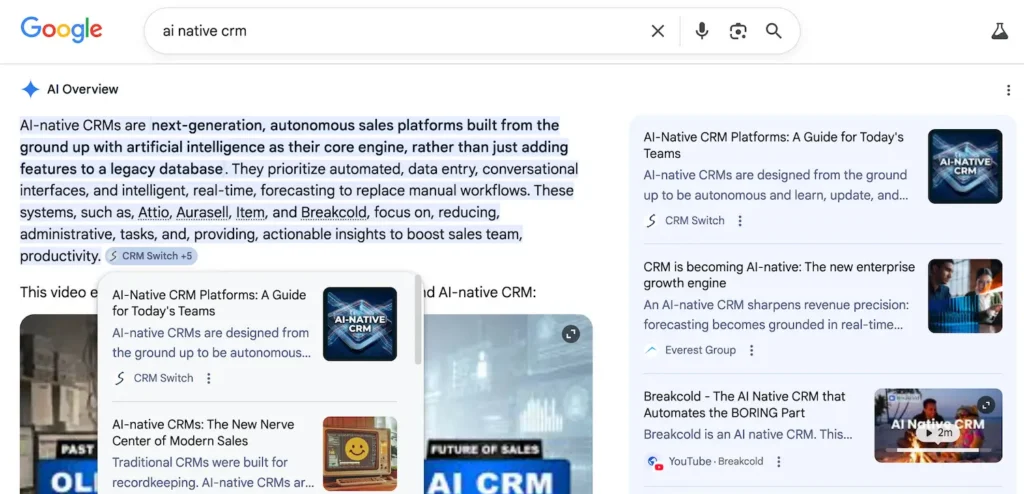
Task: Open more options for Everest Group source
Action: pos(752,350)
